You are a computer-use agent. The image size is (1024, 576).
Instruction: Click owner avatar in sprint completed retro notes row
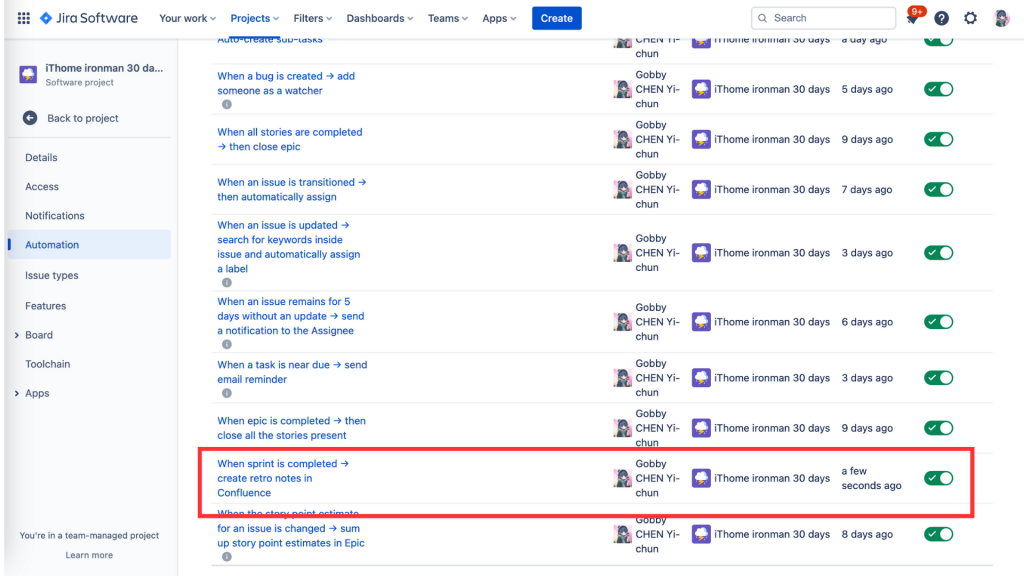click(622, 478)
